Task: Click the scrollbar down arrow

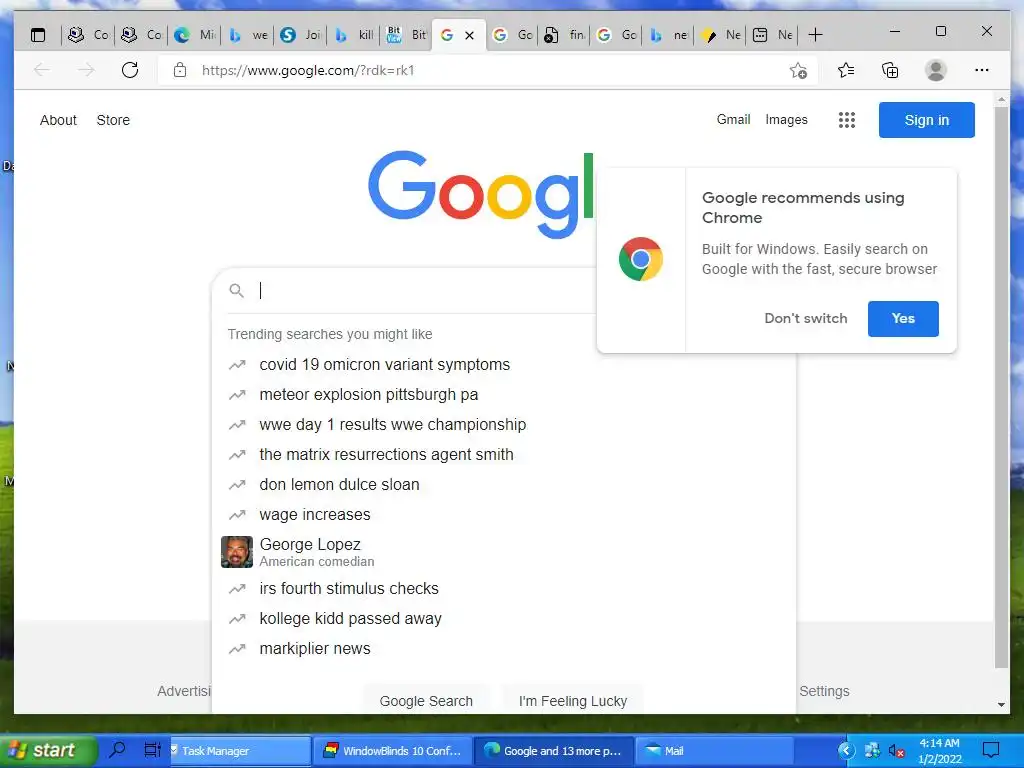Action: pos(1001,705)
